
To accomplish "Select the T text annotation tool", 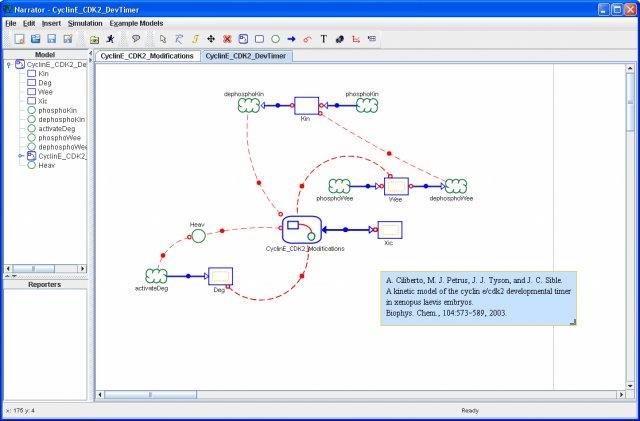I will [324, 39].
